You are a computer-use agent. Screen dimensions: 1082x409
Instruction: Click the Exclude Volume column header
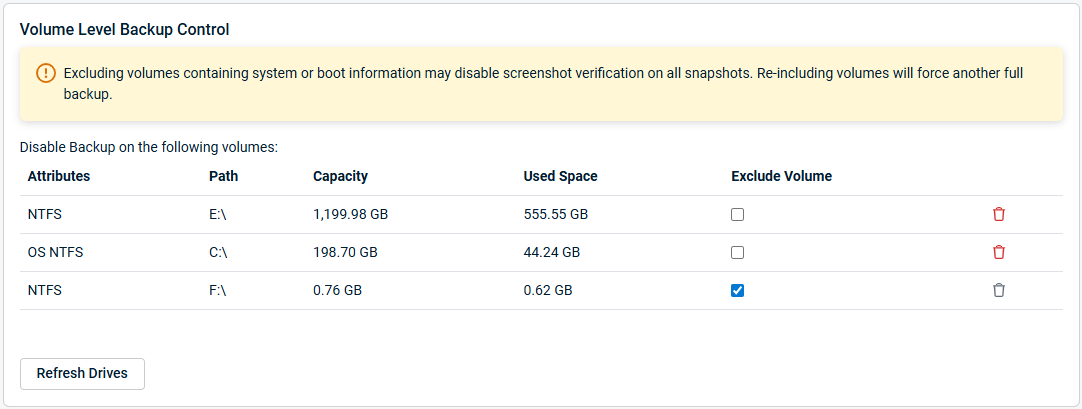(781, 176)
